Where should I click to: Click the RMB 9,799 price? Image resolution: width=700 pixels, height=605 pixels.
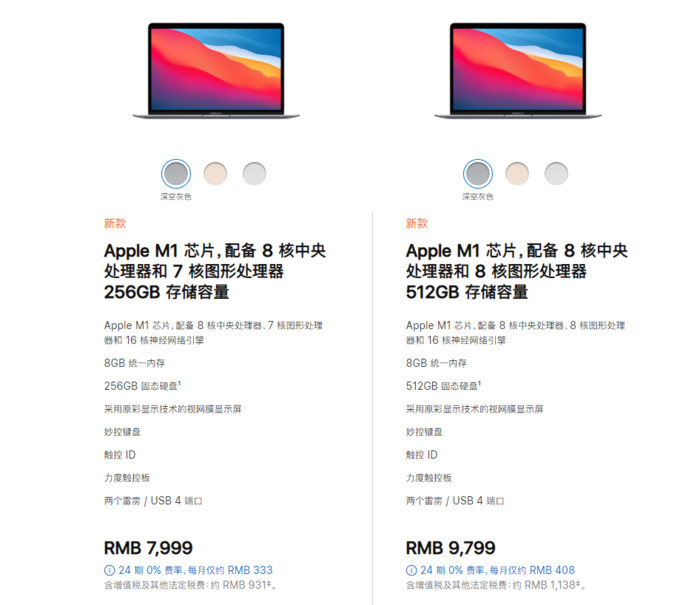click(x=450, y=548)
